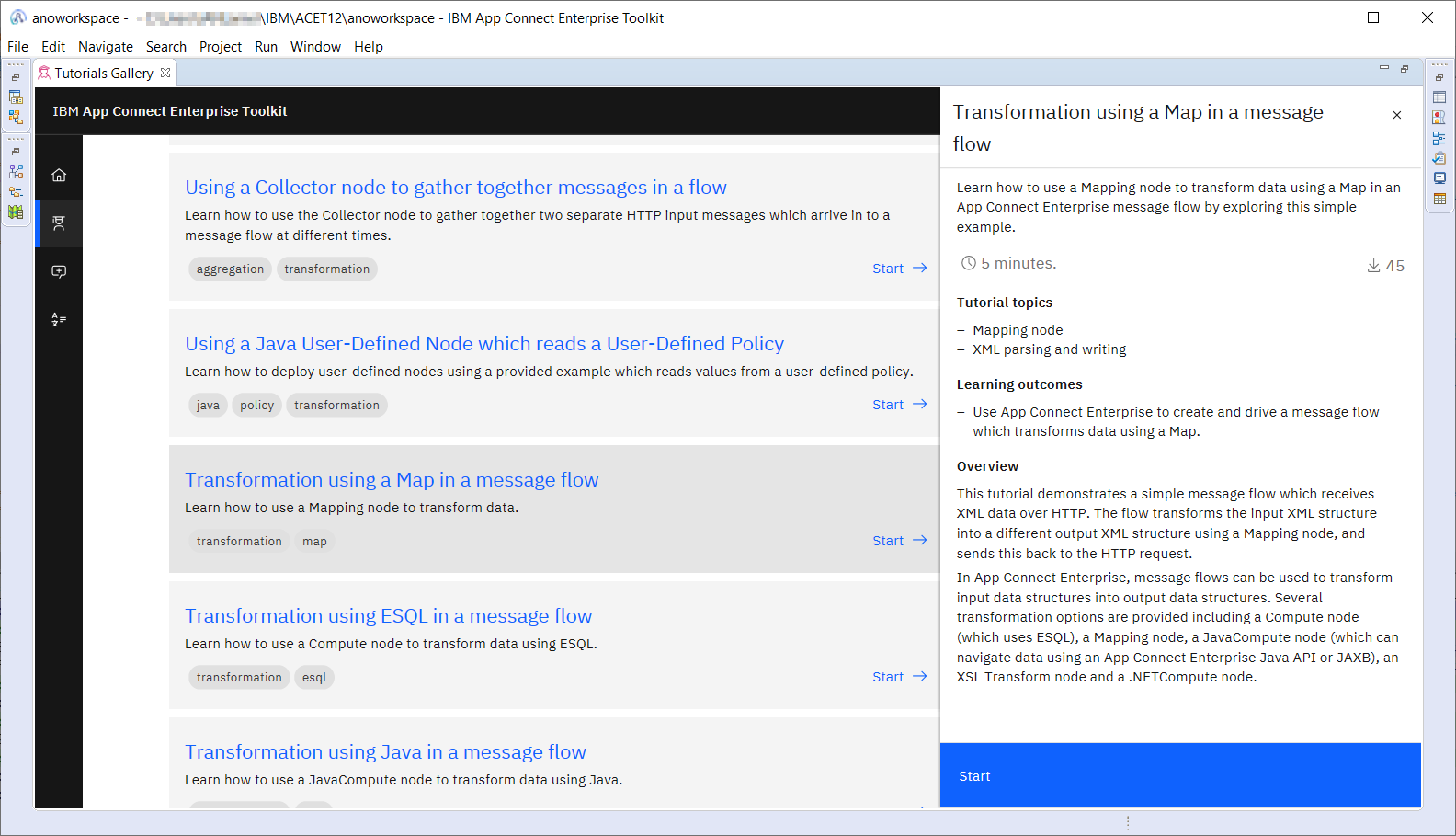Open 'Transformation using a Map in a message flow' card title
Screen dimensions: 1456x836
392,480
